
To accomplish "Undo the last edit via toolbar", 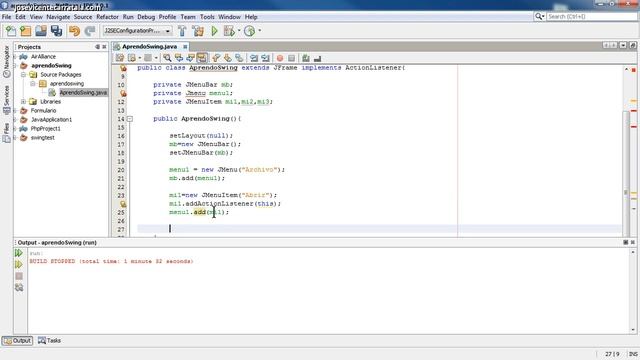I will [x=74, y=31].
